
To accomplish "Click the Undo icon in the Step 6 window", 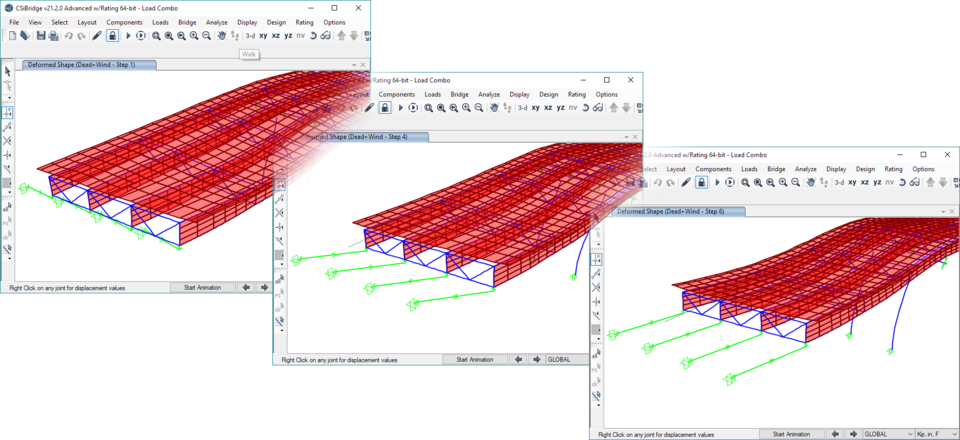I will pos(658,183).
